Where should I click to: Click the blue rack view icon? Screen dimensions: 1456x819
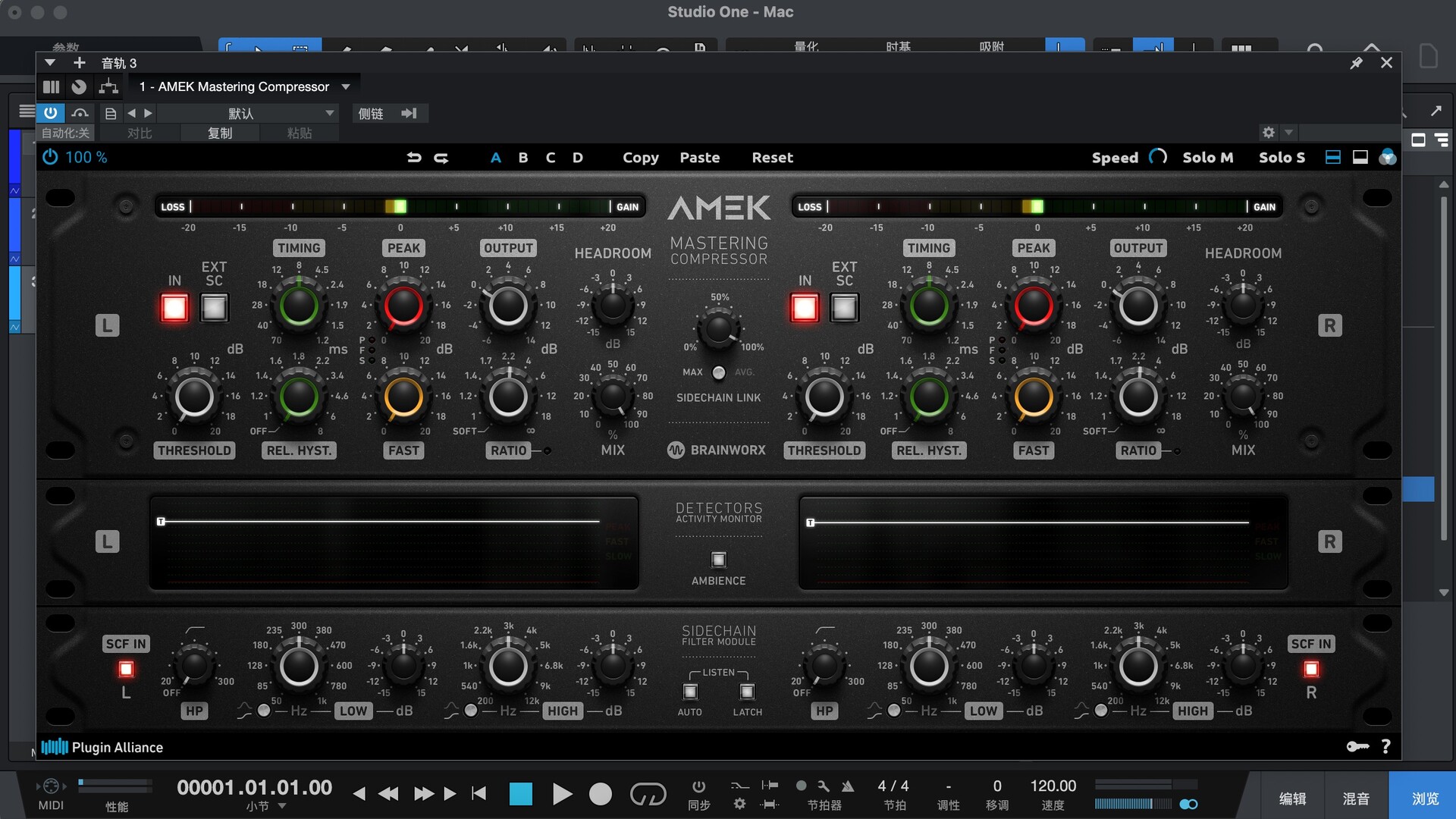(x=1332, y=157)
